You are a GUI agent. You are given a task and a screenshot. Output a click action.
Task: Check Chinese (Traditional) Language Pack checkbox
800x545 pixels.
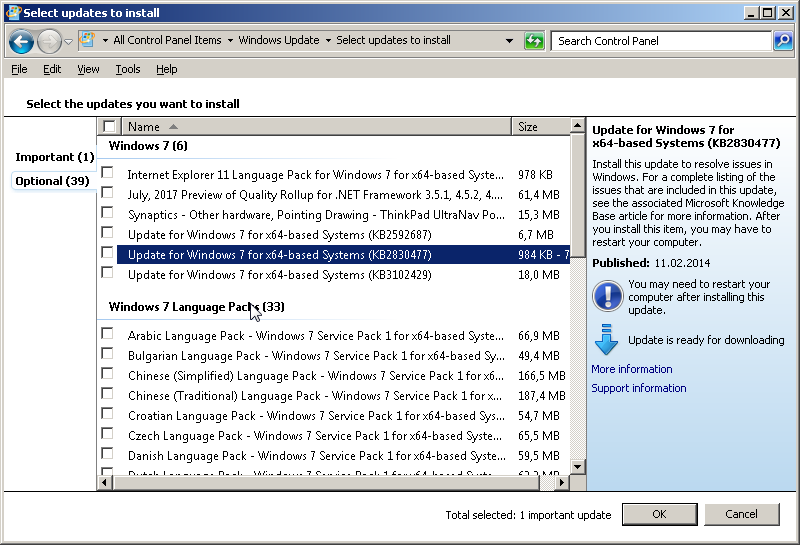(x=107, y=394)
